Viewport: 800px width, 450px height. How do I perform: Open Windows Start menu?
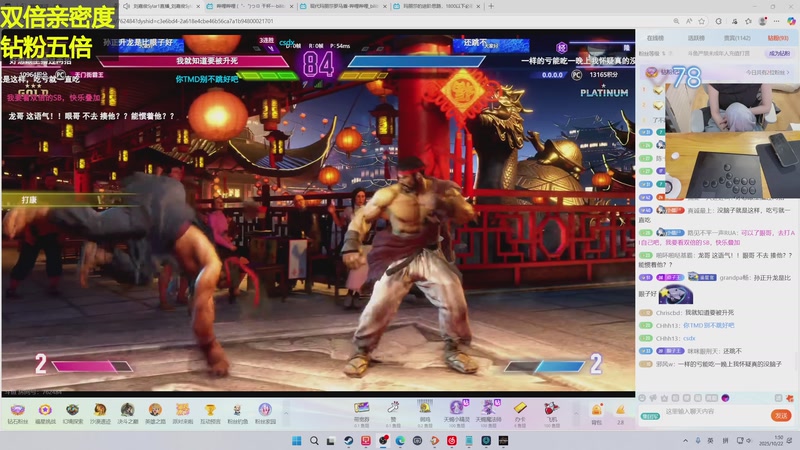click(296, 440)
